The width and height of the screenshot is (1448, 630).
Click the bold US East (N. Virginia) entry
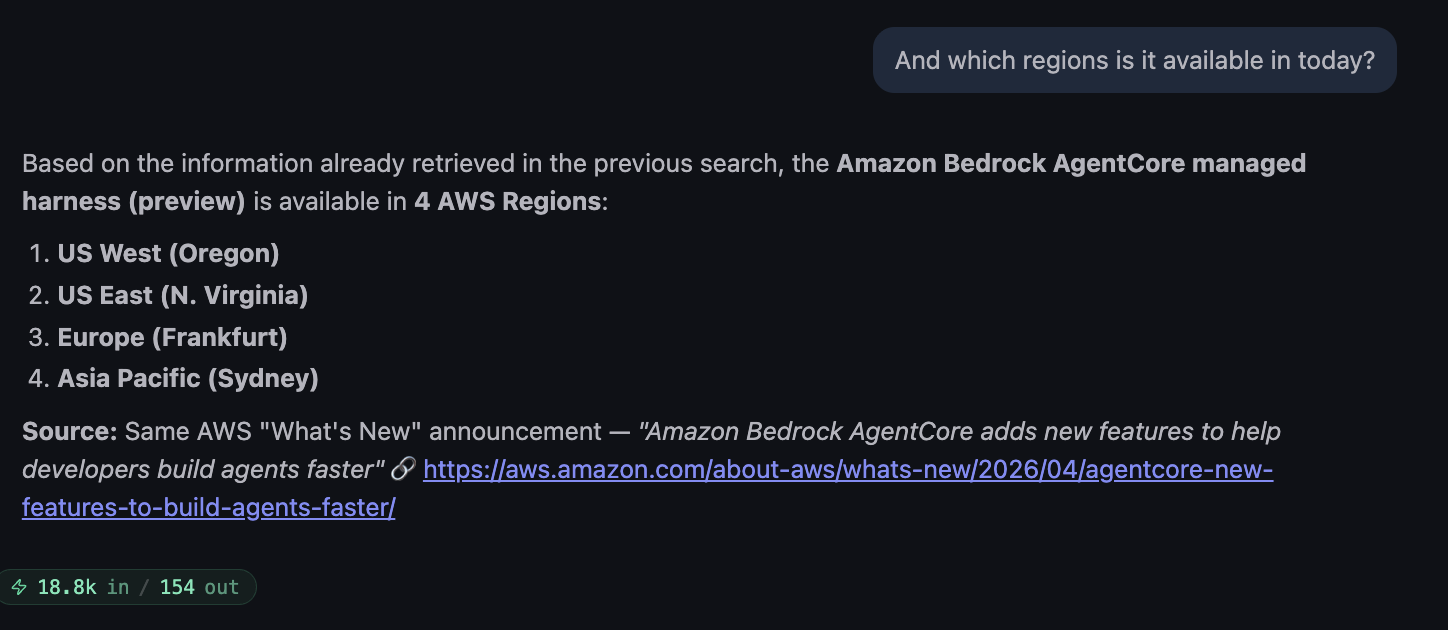pyautogui.click(x=183, y=295)
